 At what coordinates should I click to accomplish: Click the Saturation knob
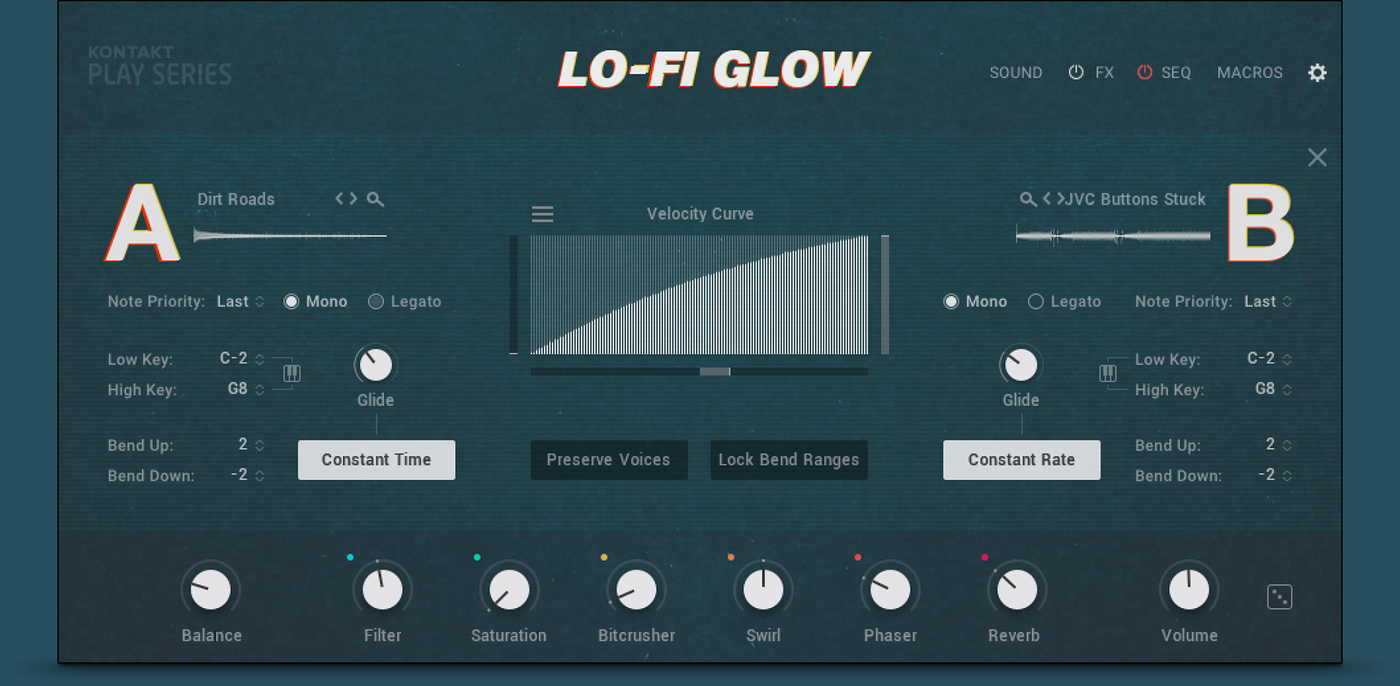[509, 590]
